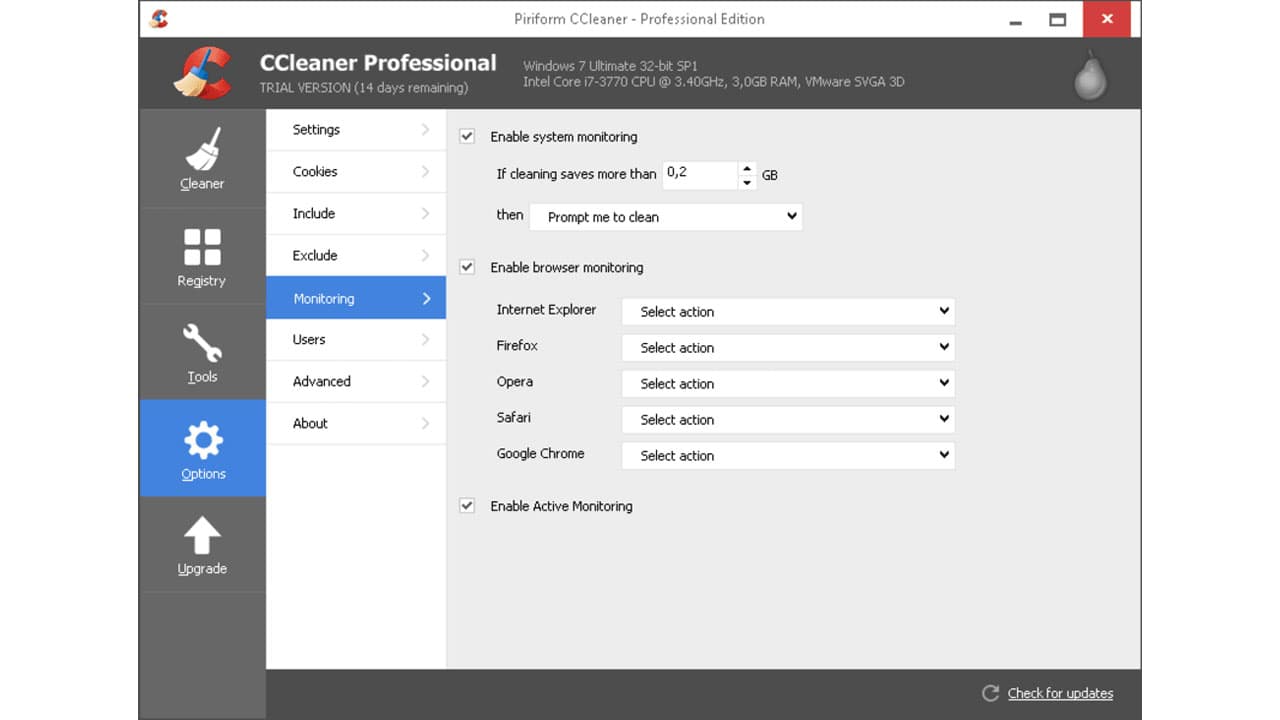Open the Registry section icon
1280x720 pixels.
pyautogui.click(x=202, y=247)
